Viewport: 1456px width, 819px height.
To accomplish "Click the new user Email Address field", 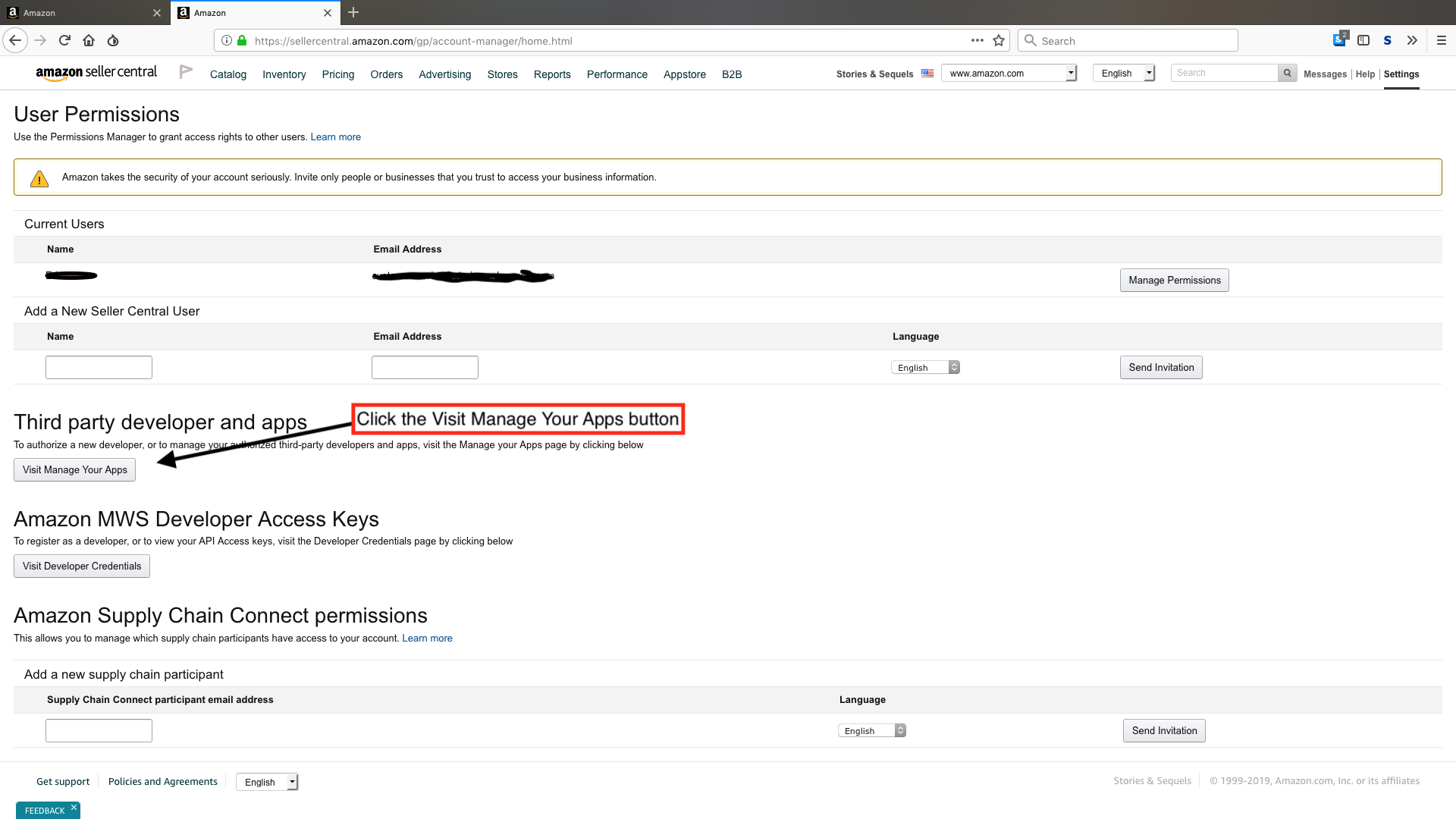I will click(425, 368).
